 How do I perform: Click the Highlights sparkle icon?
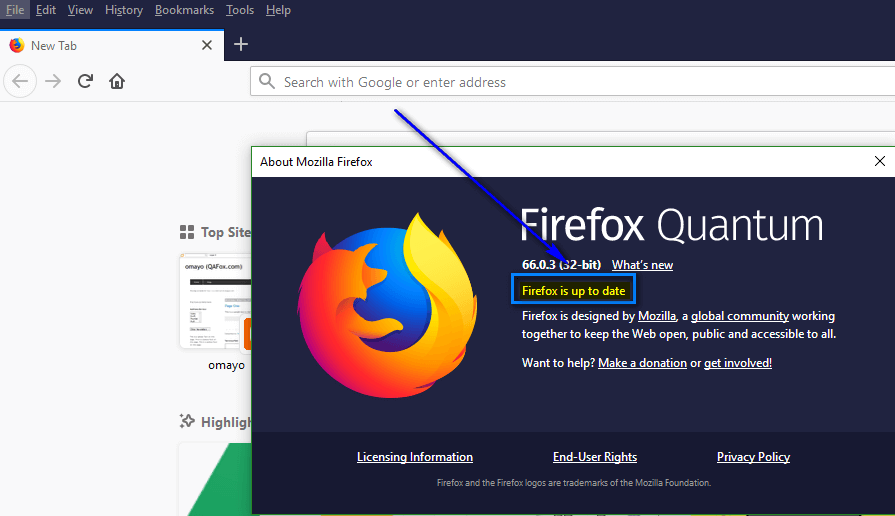click(x=187, y=421)
